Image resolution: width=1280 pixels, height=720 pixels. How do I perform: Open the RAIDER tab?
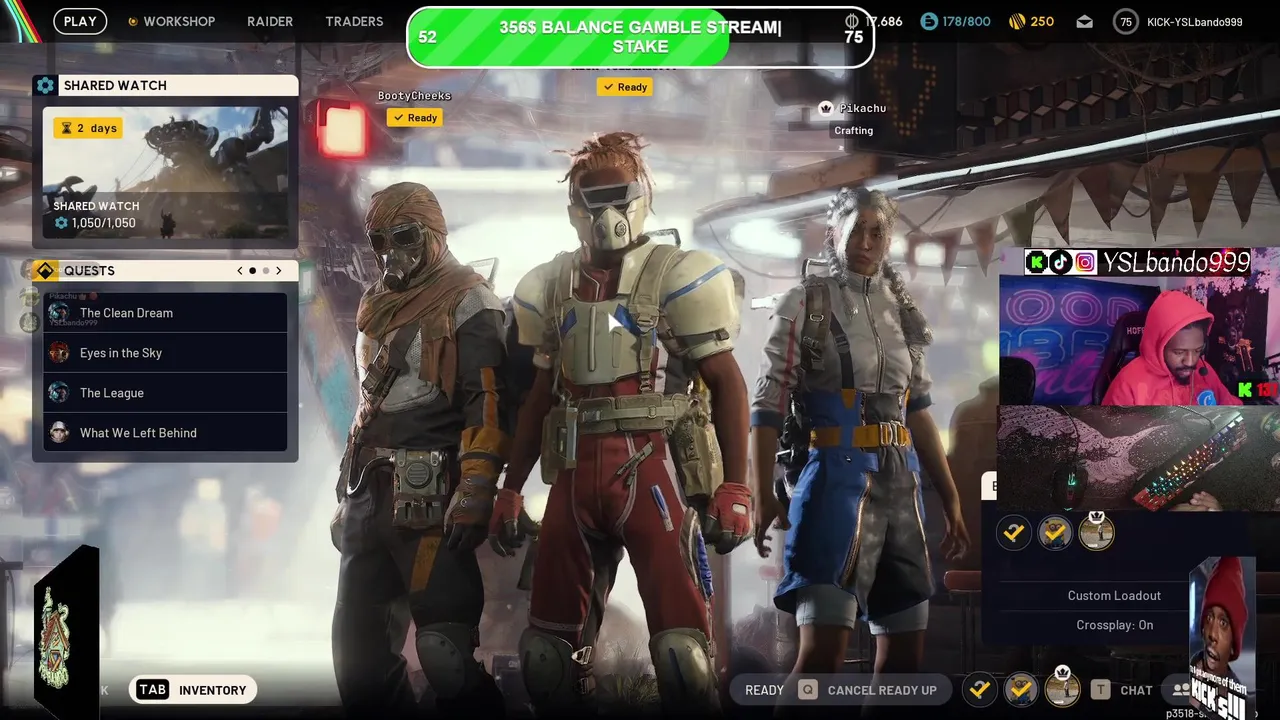pos(270,21)
